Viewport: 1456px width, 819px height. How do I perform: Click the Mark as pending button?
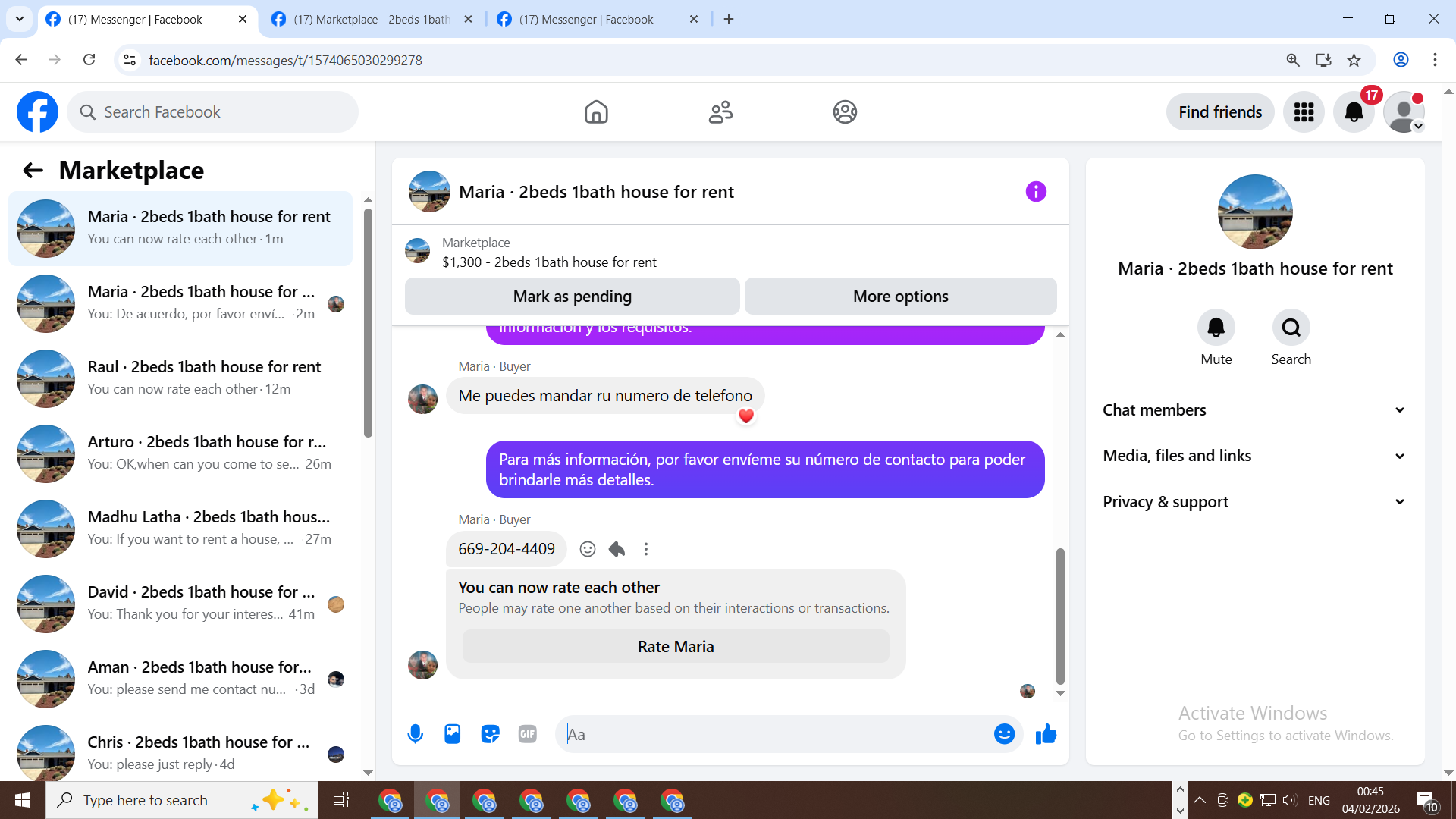point(572,297)
